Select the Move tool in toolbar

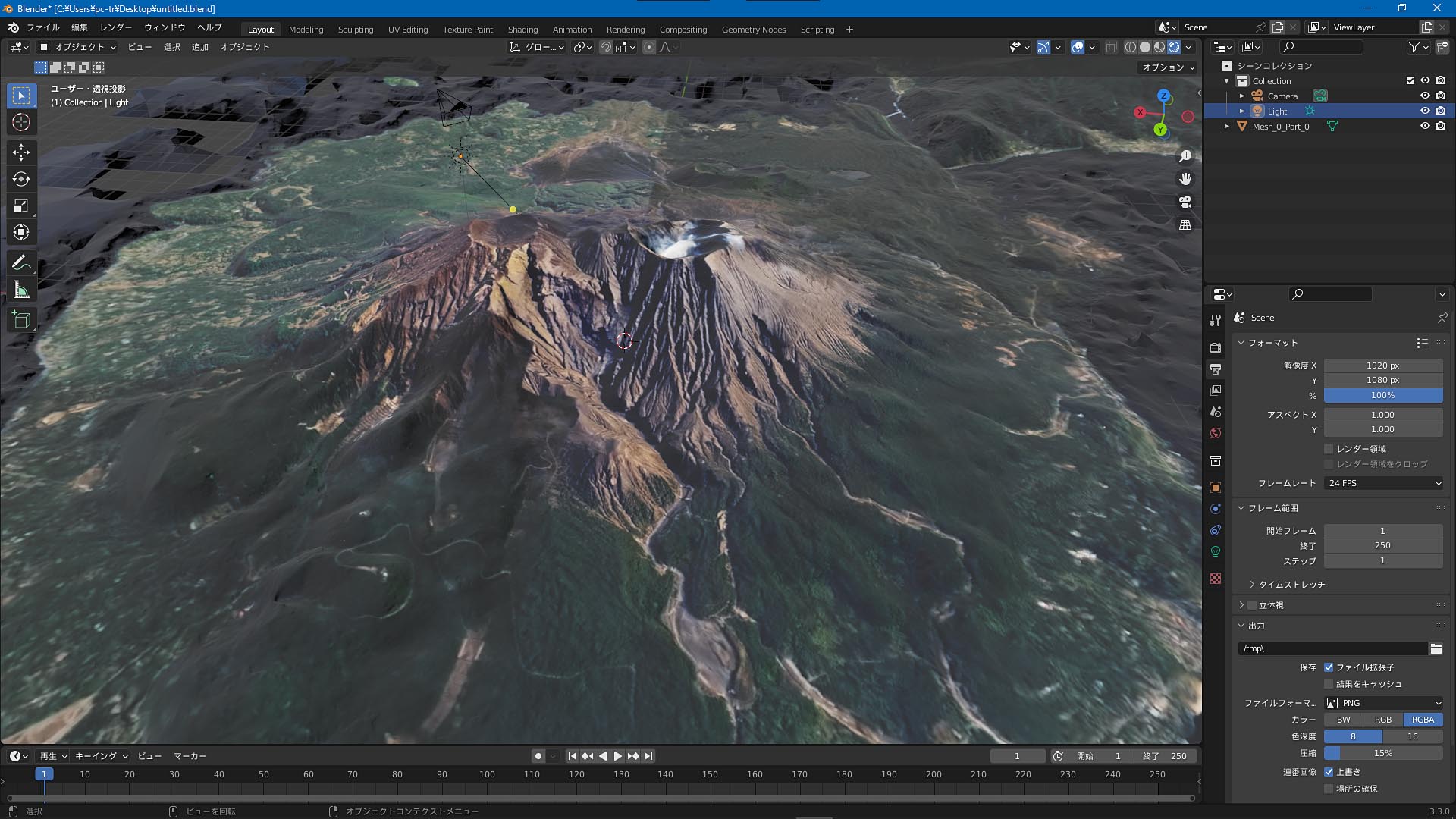(21, 152)
